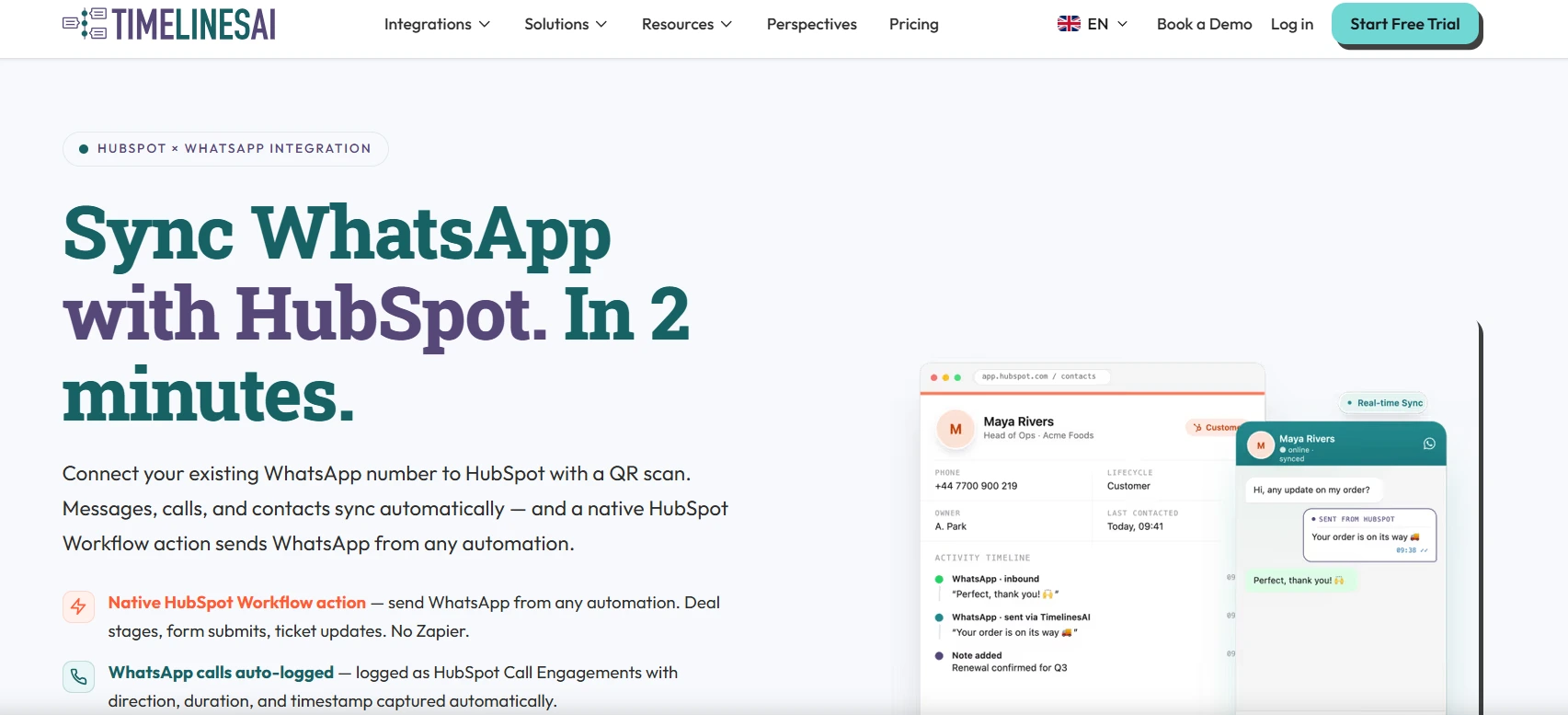Click the green WhatsApp inbound timeline dot
Image resolution: width=1568 pixels, height=715 pixels.
pos(939,580)
